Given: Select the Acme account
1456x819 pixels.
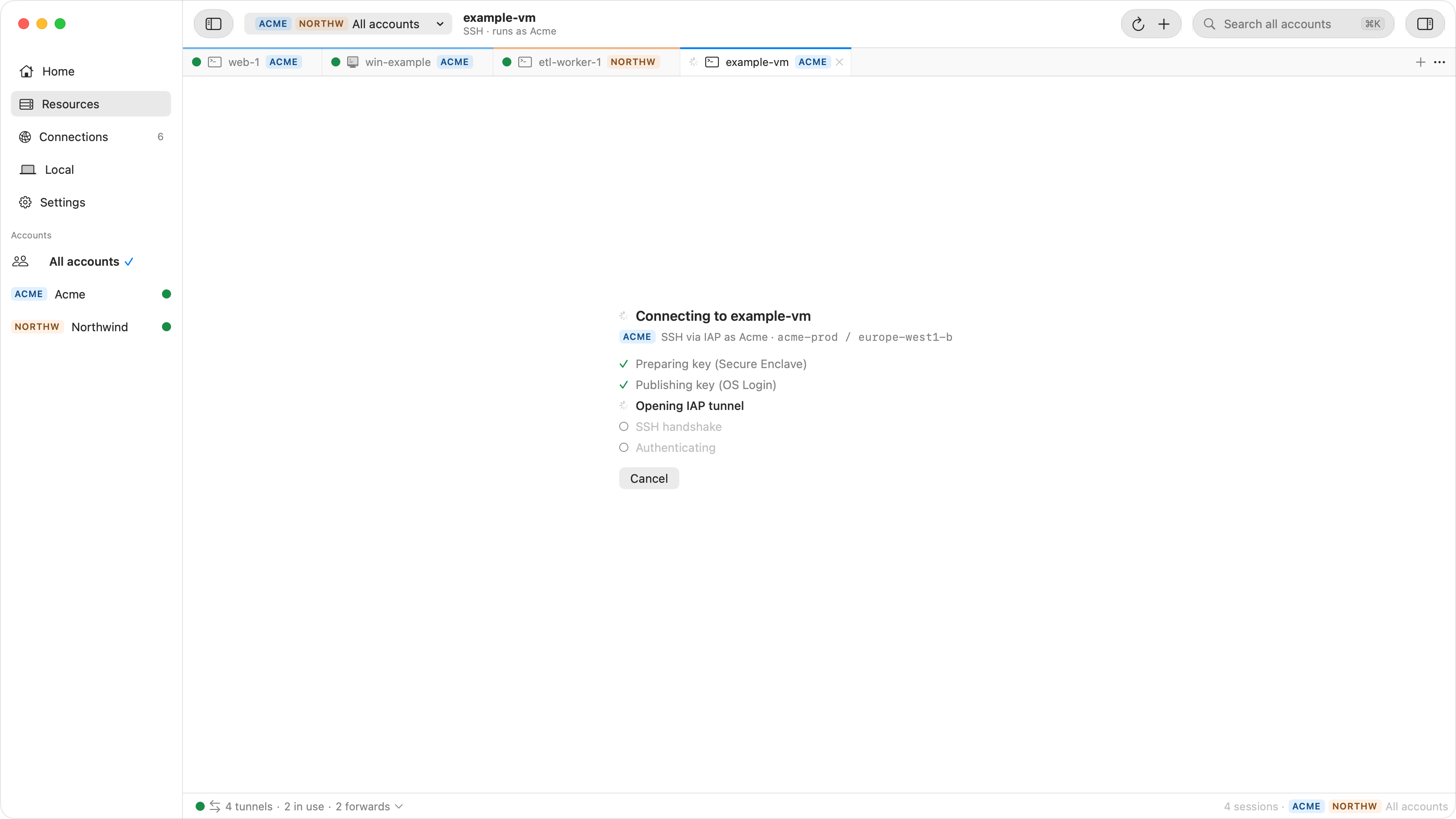Looking at the screenshot, I should pyautogui.click(x=91, y=294).
